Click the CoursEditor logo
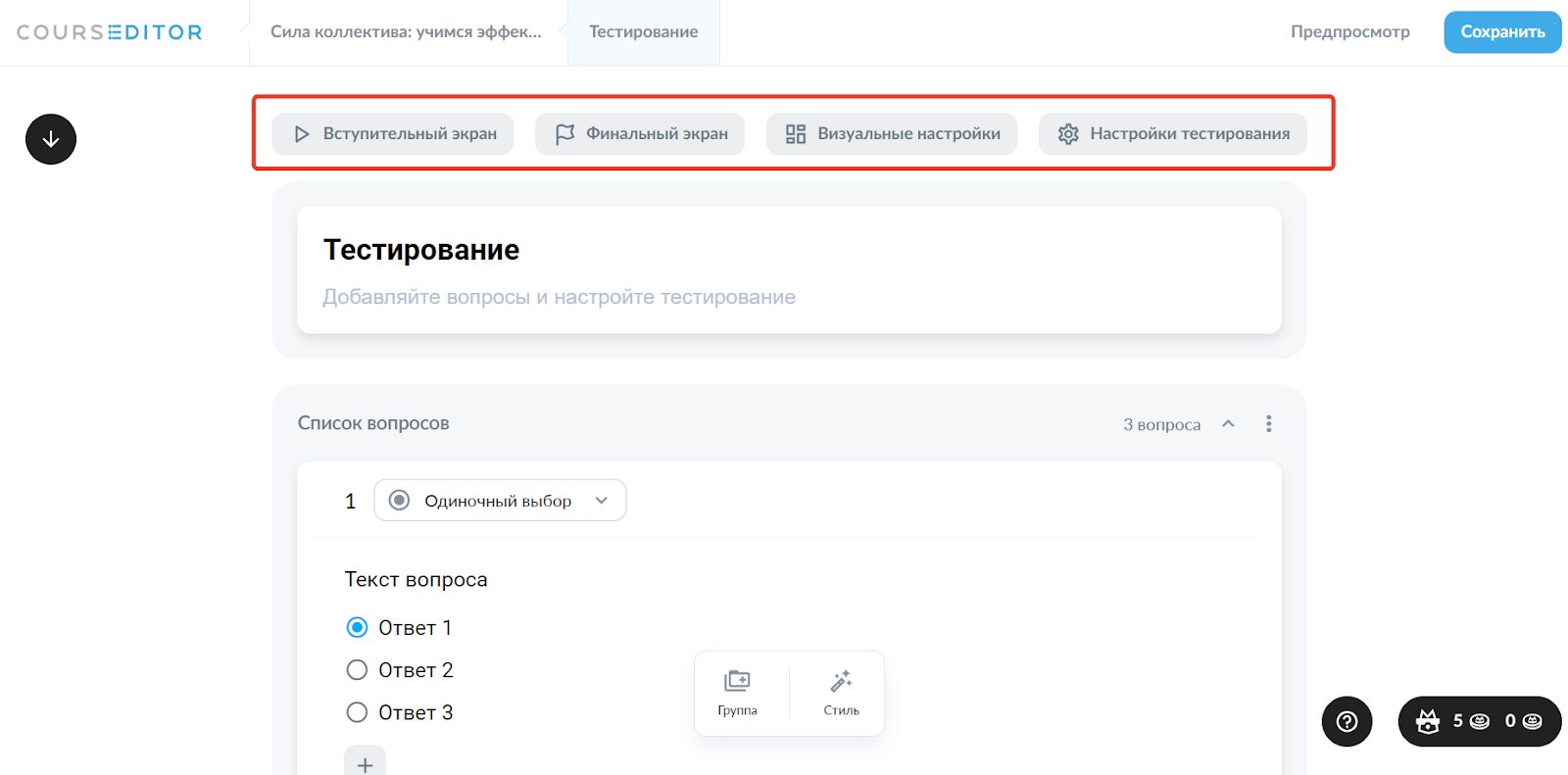The image size is (1568, 775). coord(109,32)
